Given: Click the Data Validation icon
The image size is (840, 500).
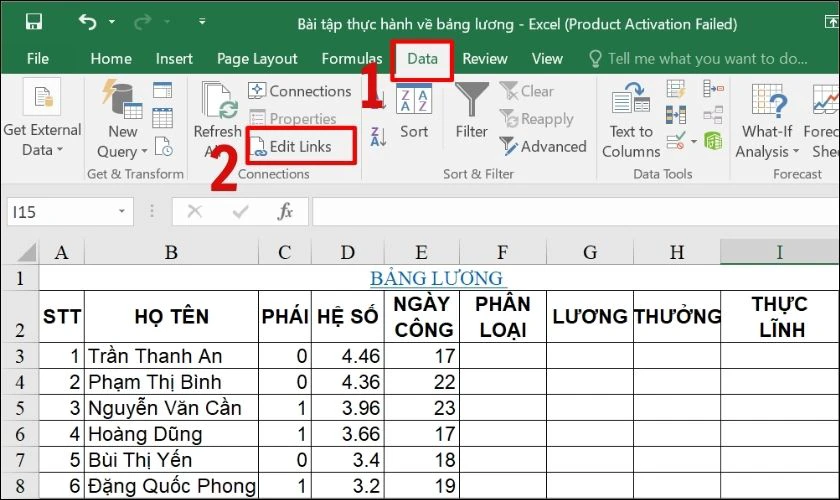Looking at the screenshot, I should coord(676,141).
